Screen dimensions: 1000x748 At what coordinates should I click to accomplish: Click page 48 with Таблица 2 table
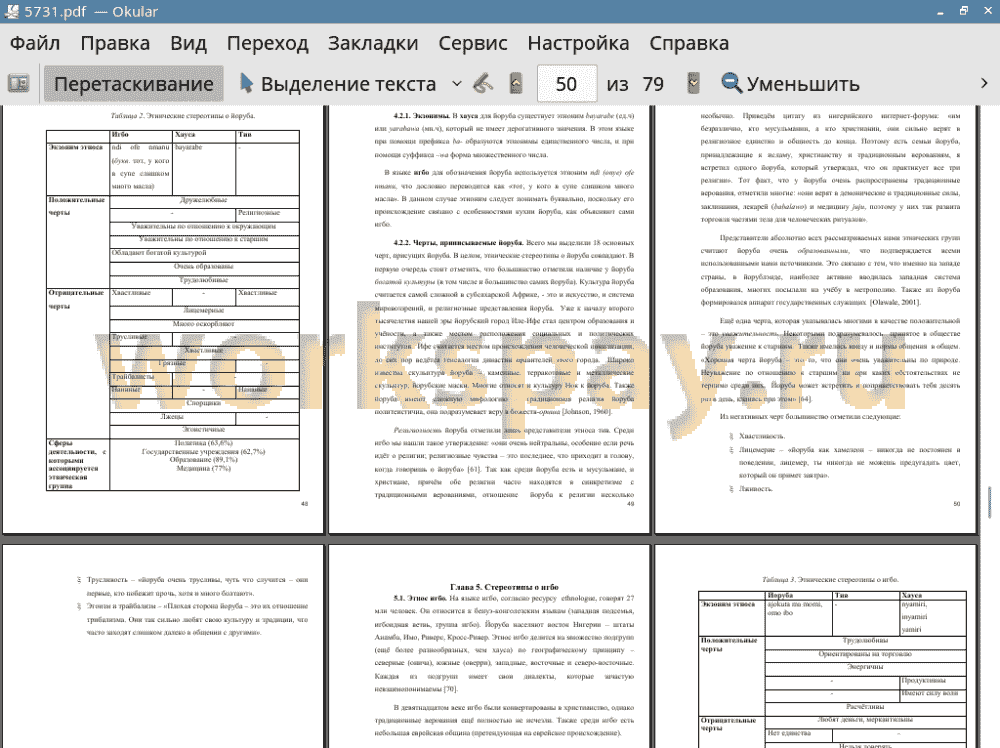tap(163, 319)
